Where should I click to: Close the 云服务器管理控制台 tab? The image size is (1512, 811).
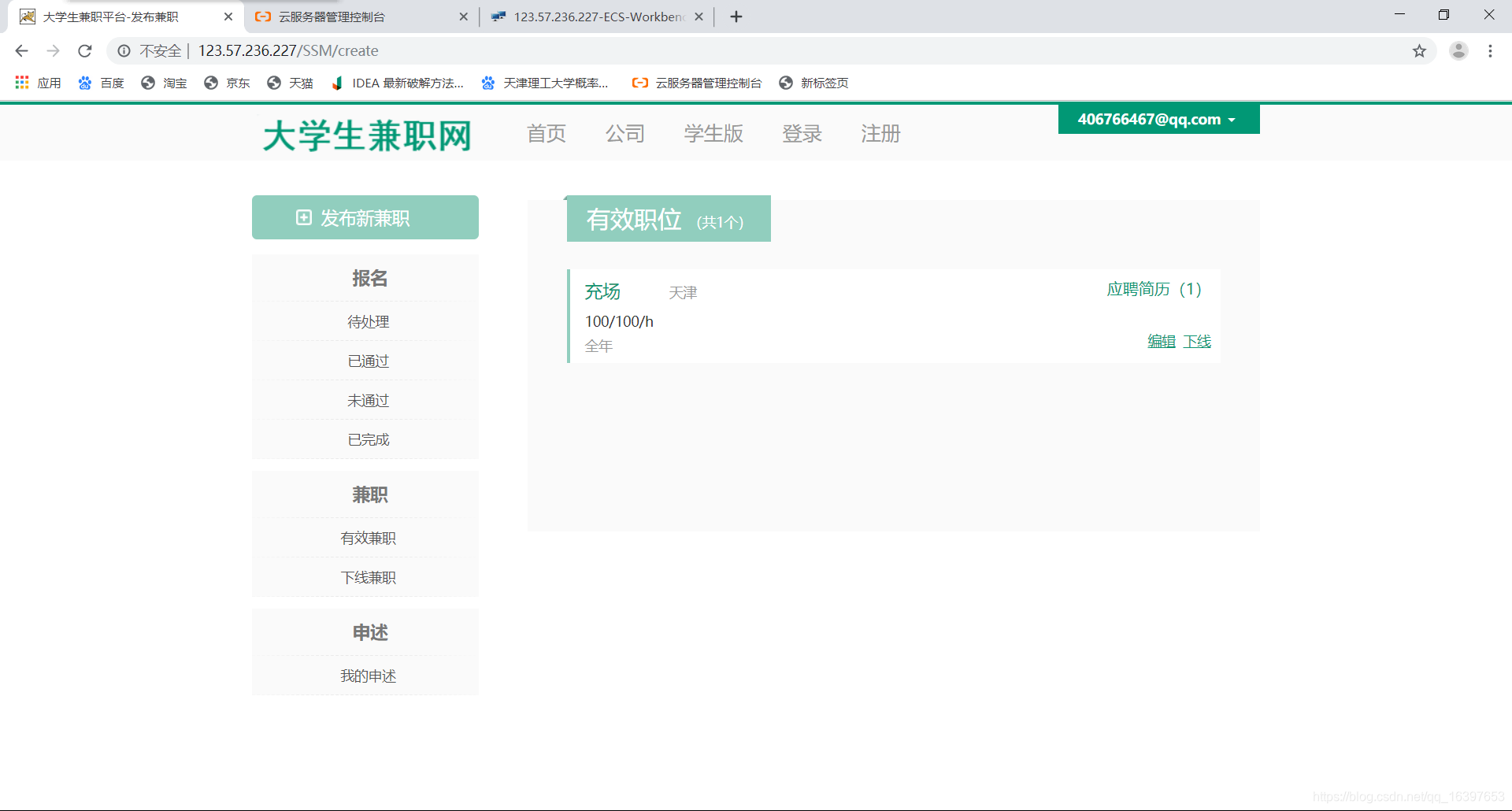coord(463,17)
